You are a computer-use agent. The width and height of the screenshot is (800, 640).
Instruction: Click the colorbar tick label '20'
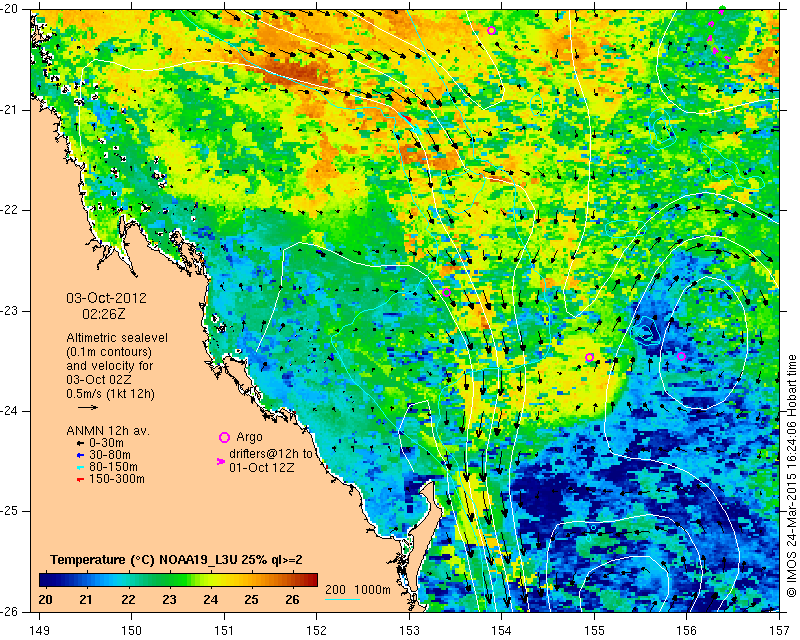[45, 600]
